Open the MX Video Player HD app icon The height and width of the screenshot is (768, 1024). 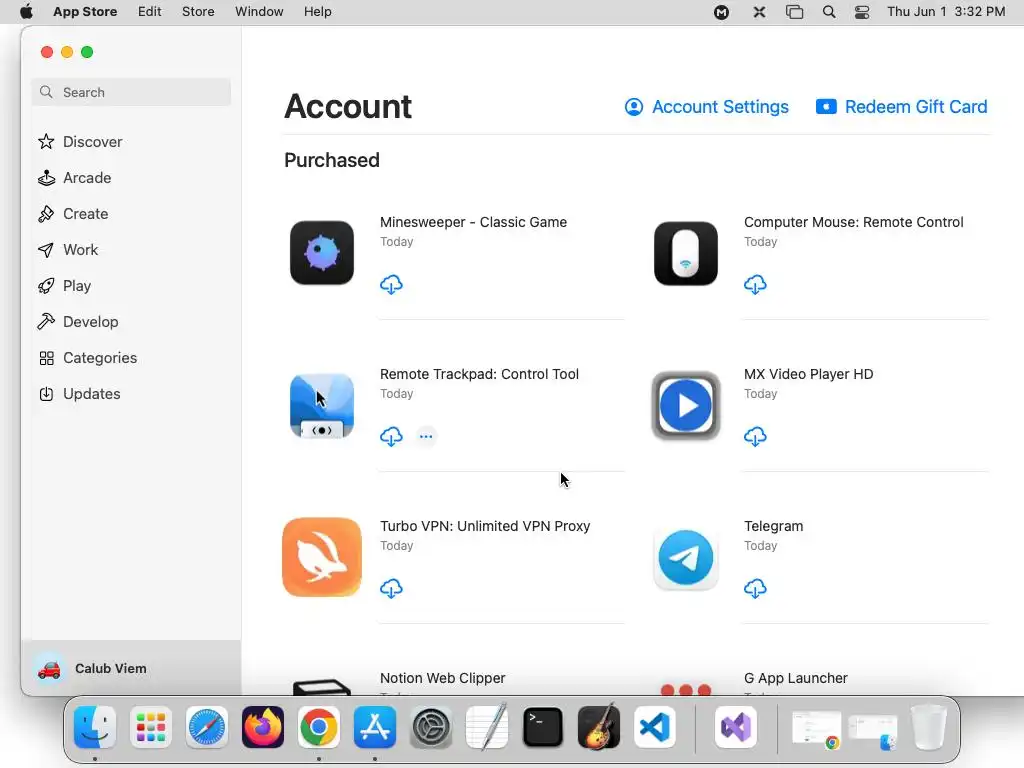pos(686,406)
